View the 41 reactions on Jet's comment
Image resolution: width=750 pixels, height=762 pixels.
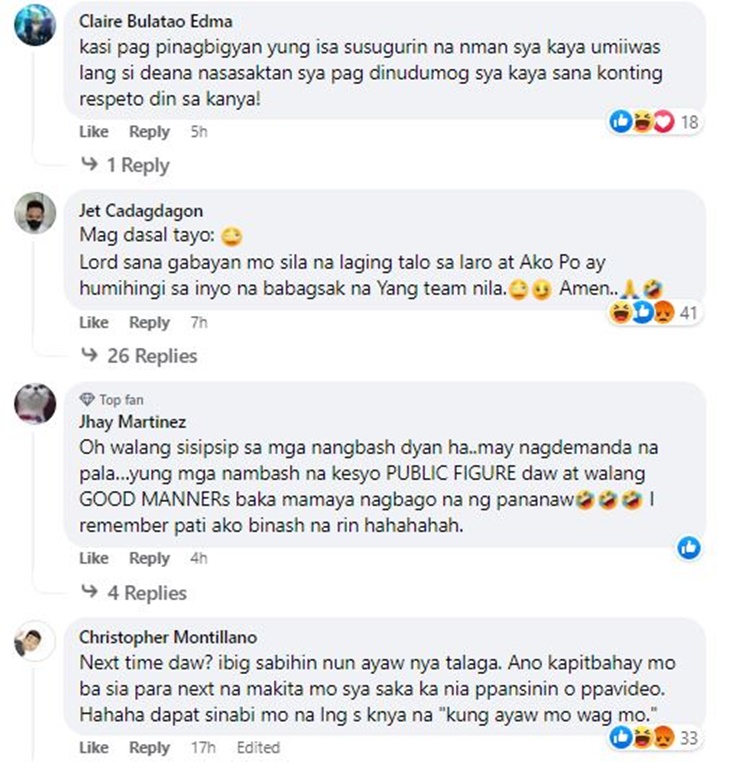tap(654, 312)
